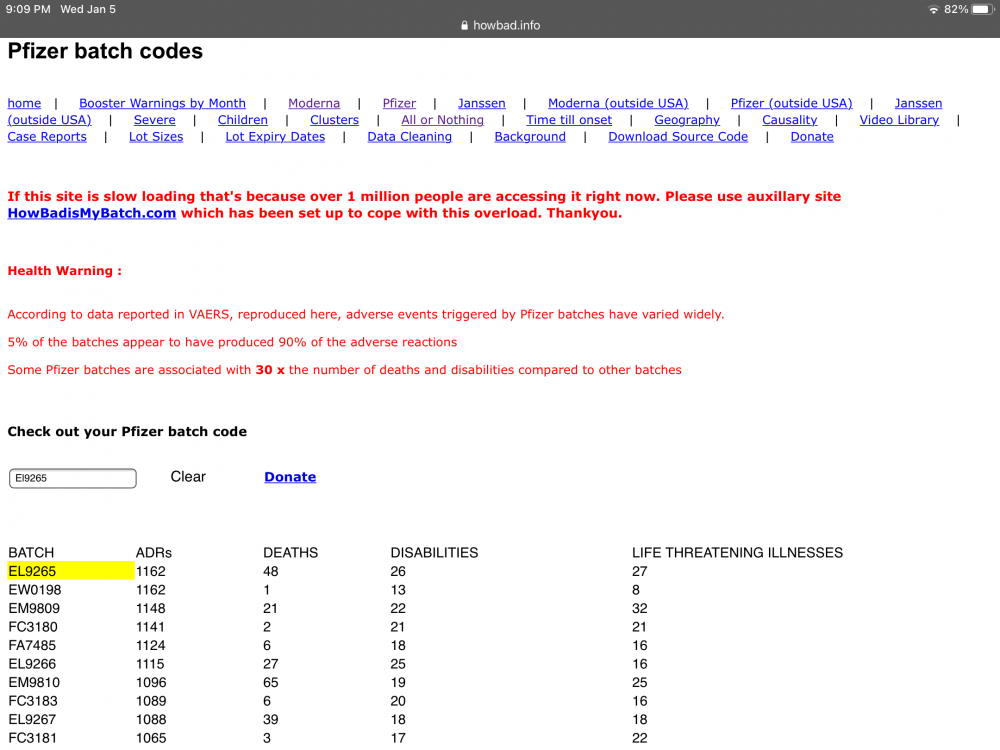The height and width of the screenshot is (750, 1000).
Task: Visit the Time till onset link
Action: click(569, 120)
